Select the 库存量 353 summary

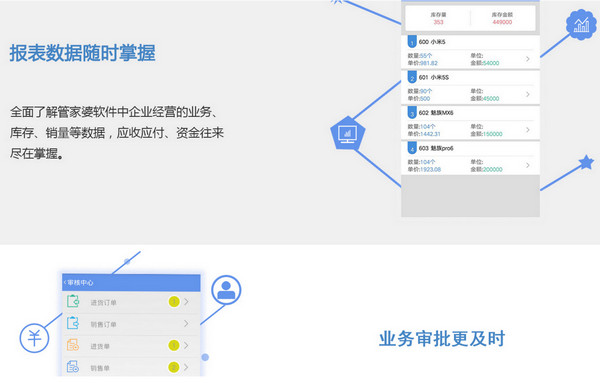[438, 18]
